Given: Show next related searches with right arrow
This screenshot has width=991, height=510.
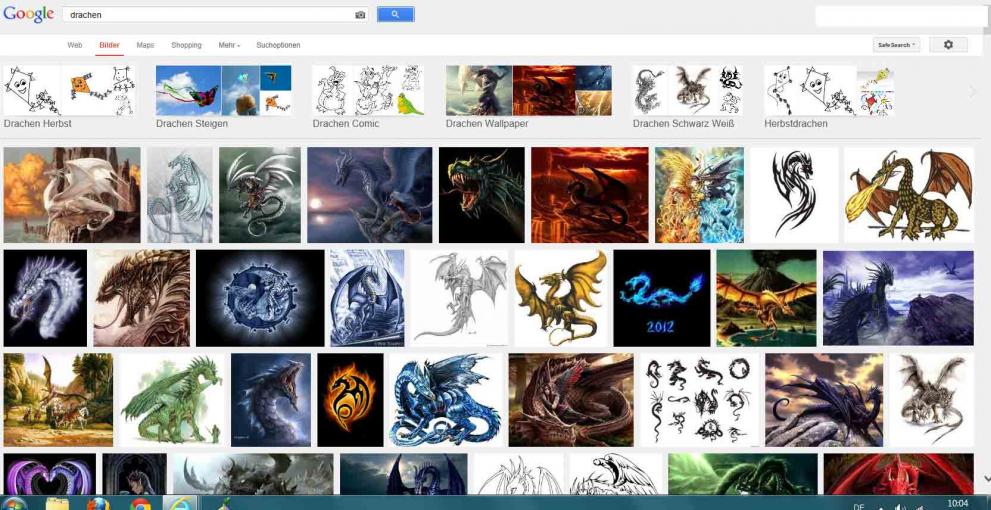Looking at the screenshot, I should pos(973,92).
